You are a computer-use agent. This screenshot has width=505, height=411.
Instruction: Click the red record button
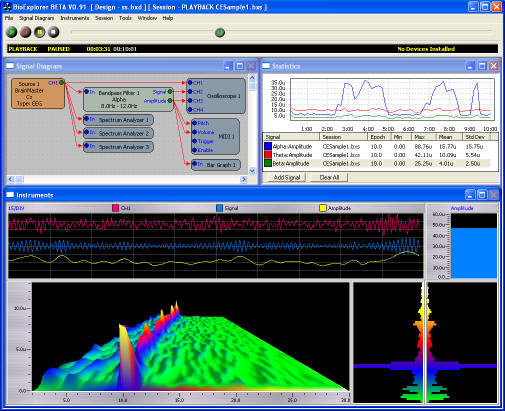pyautogui.click(x=26, y=32)
